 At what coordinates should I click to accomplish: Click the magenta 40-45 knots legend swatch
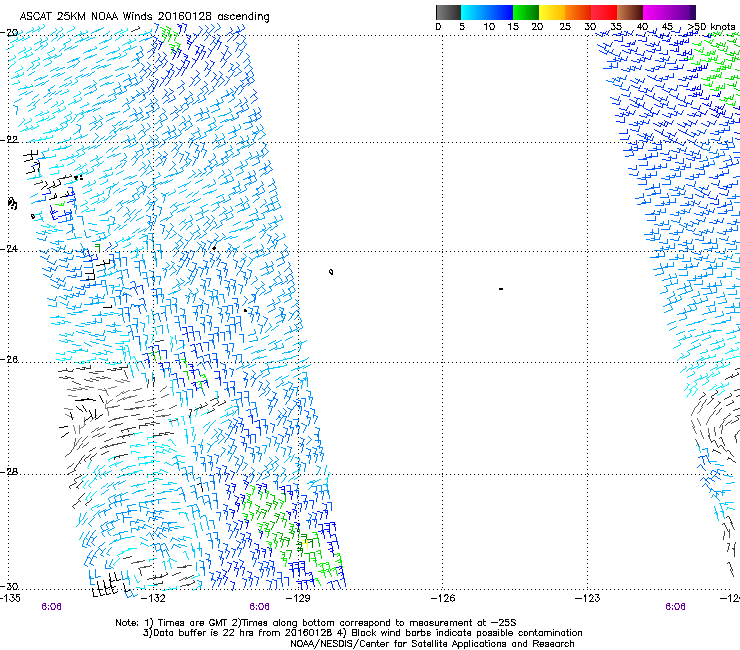pyautogui.click(x=656, y=12)
